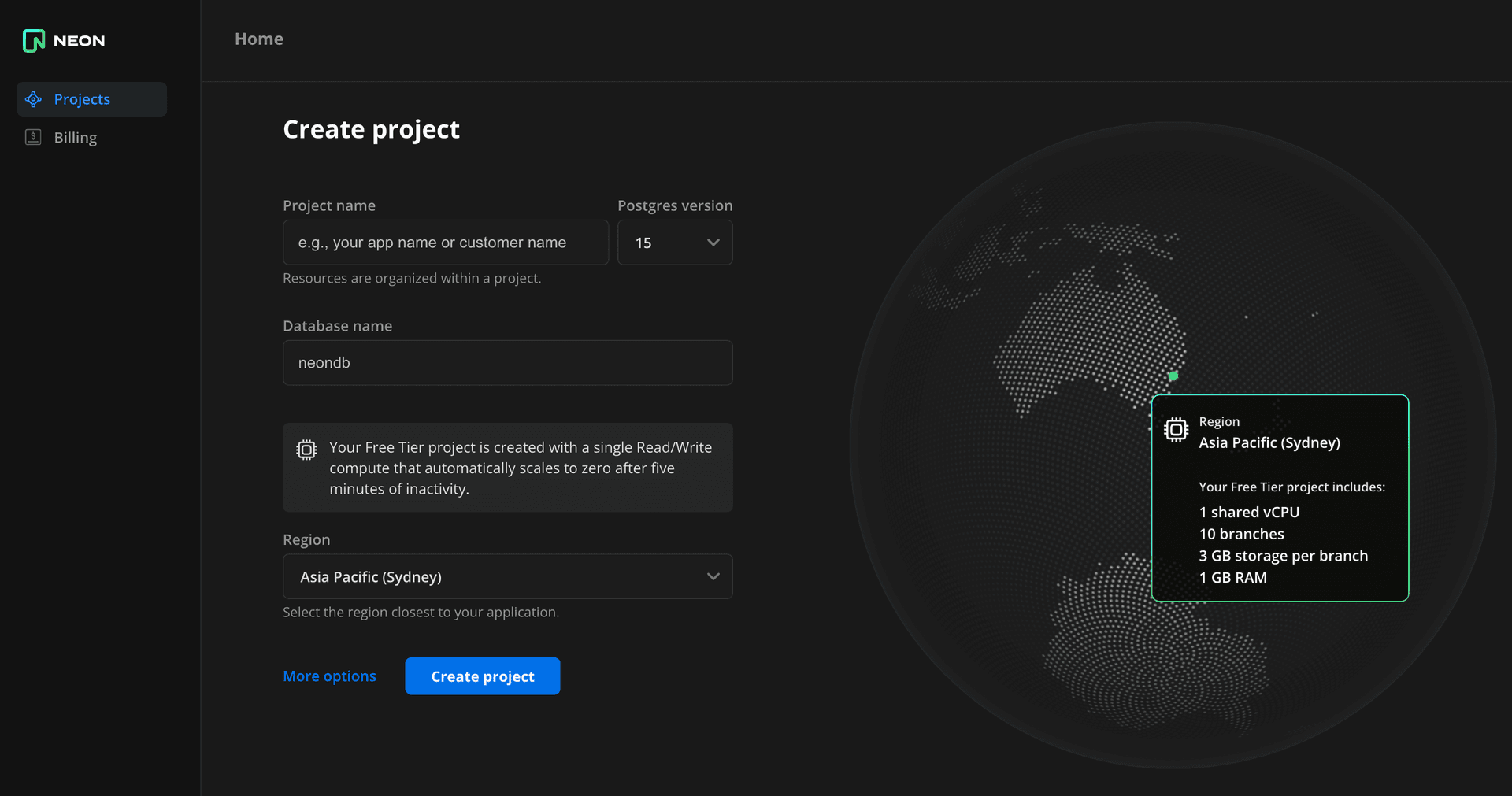Click the Neon logo icon

(x=34, y=40)
